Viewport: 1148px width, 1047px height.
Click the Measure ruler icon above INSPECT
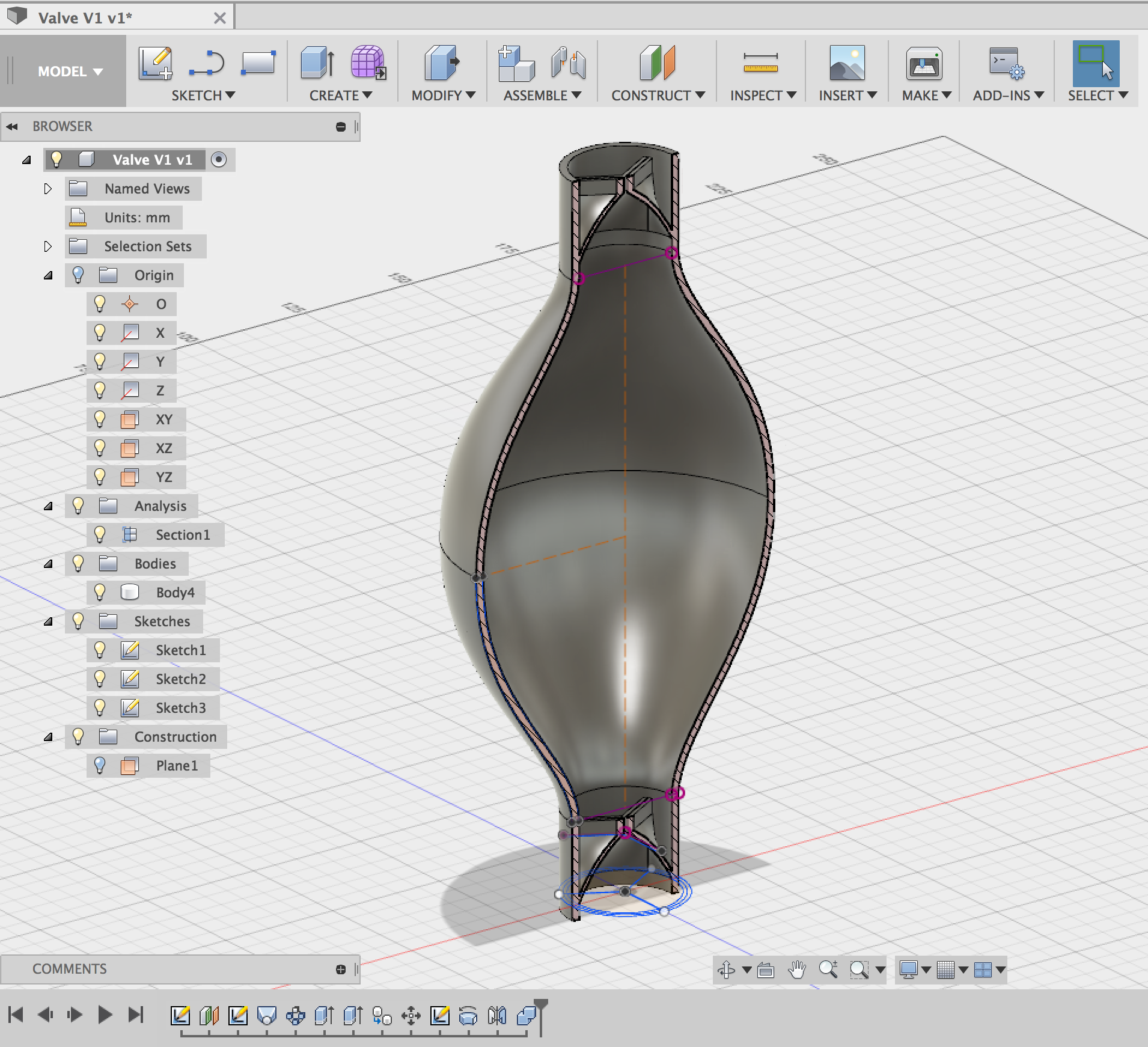760,63
